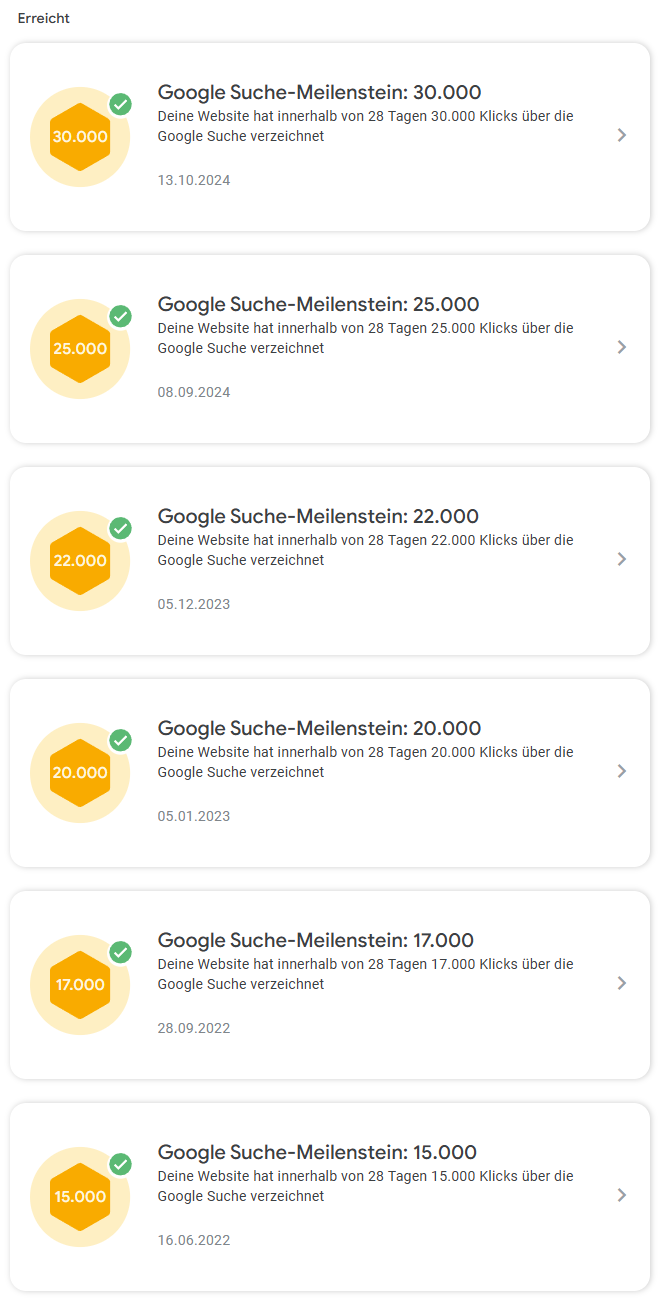
Task: Expand the 30.000 milestone chevron arrow
Action: point(622,135)
